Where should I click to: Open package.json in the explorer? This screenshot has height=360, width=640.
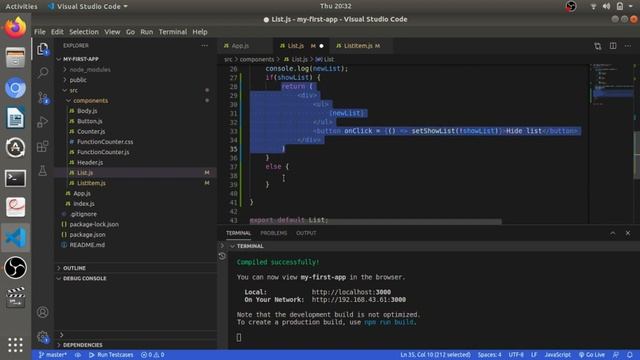[87, 235]
